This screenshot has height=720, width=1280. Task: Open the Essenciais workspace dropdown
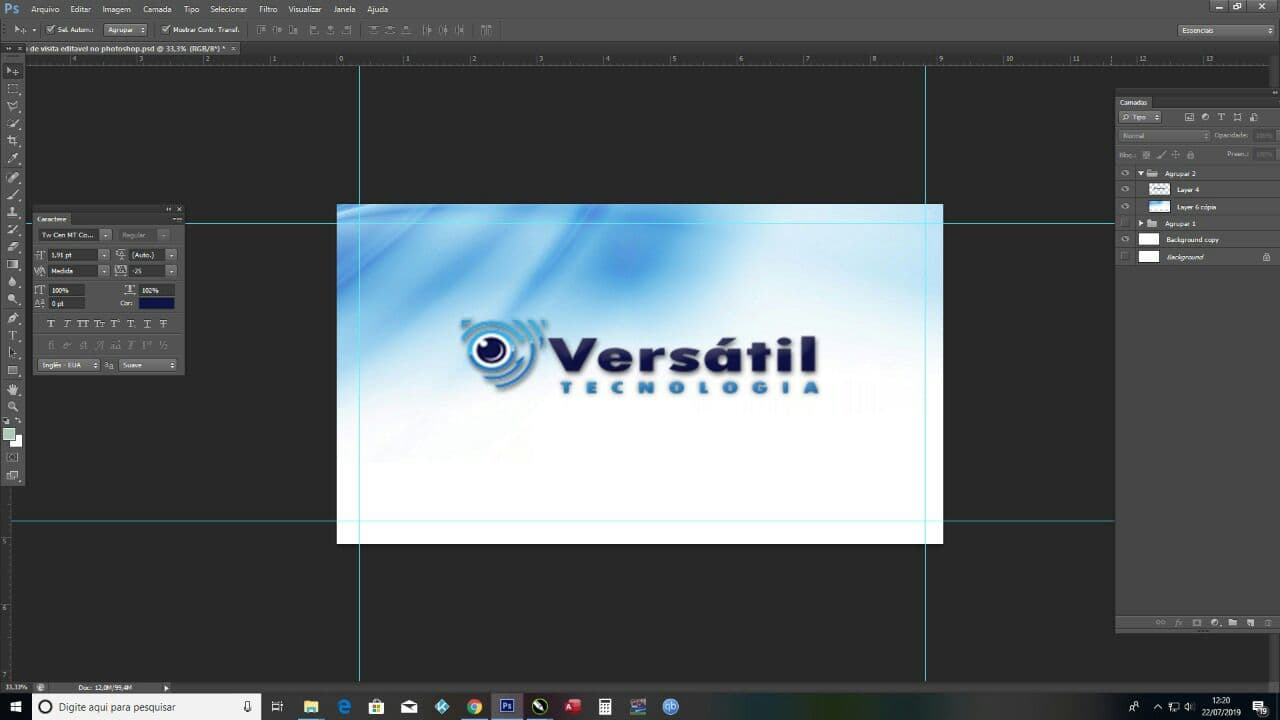1226,30
